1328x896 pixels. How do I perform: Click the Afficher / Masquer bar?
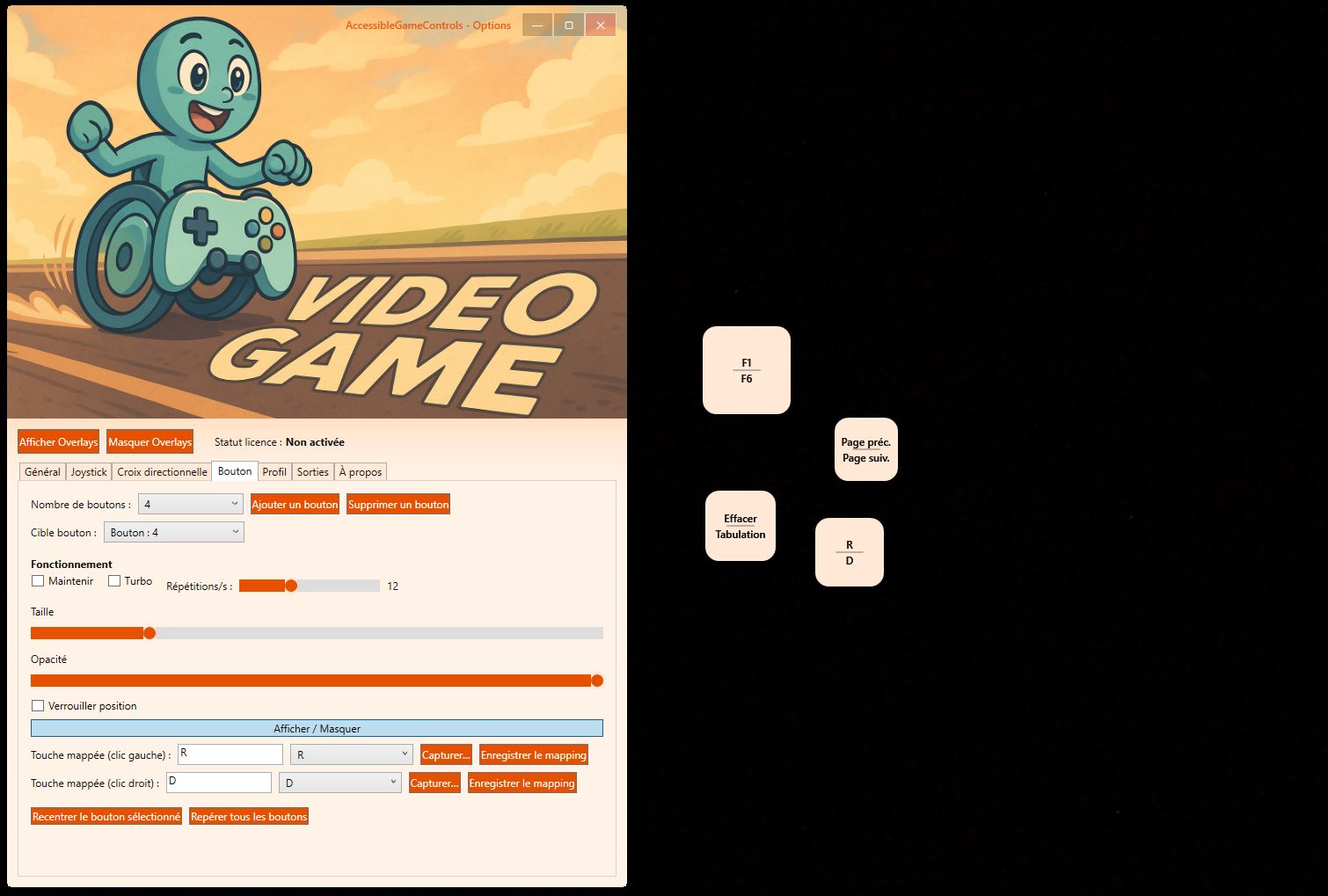click(317, 729)
